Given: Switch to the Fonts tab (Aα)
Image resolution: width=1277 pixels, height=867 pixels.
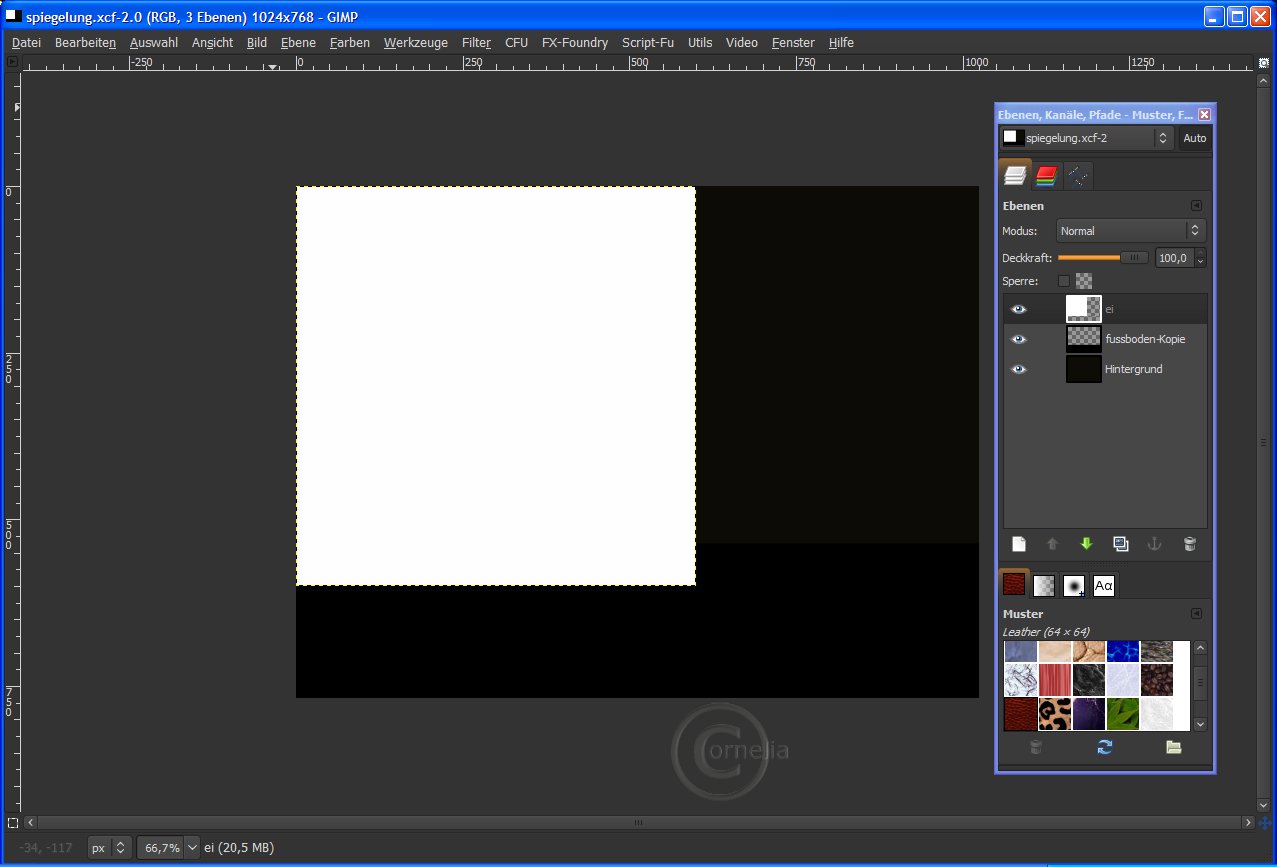Looking at the screenshot, I should click(1103, 586).
